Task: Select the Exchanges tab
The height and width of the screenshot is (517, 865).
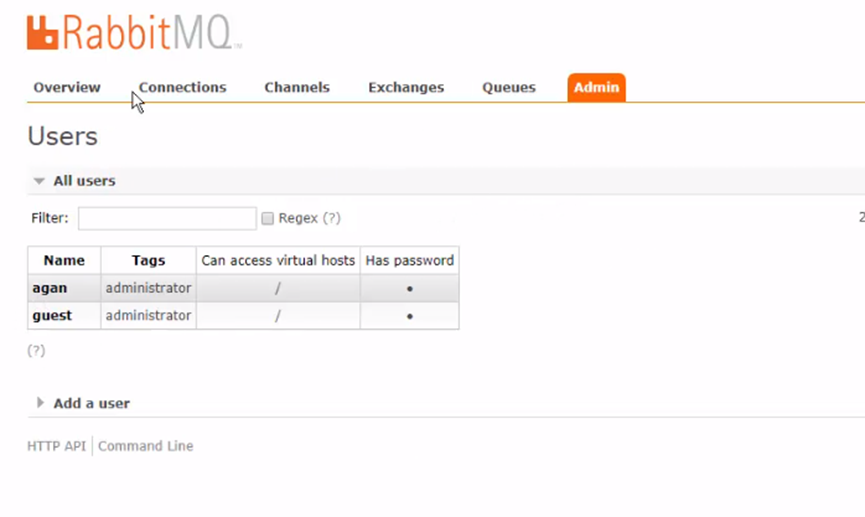Action: 406,87
